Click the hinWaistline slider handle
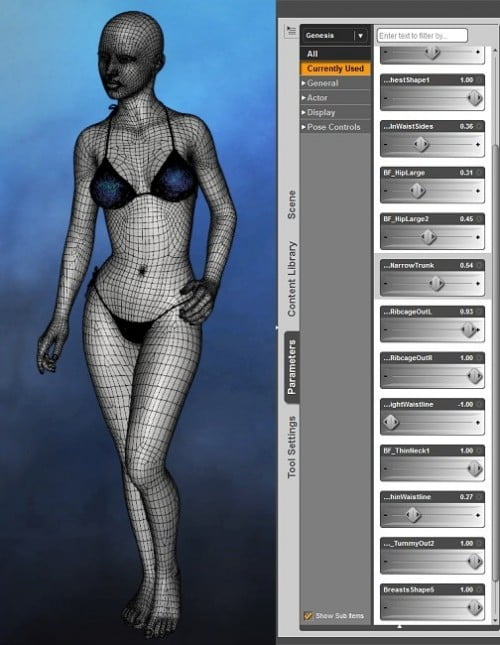The height and width of the screenshot is (645, 500). (413, 515)
